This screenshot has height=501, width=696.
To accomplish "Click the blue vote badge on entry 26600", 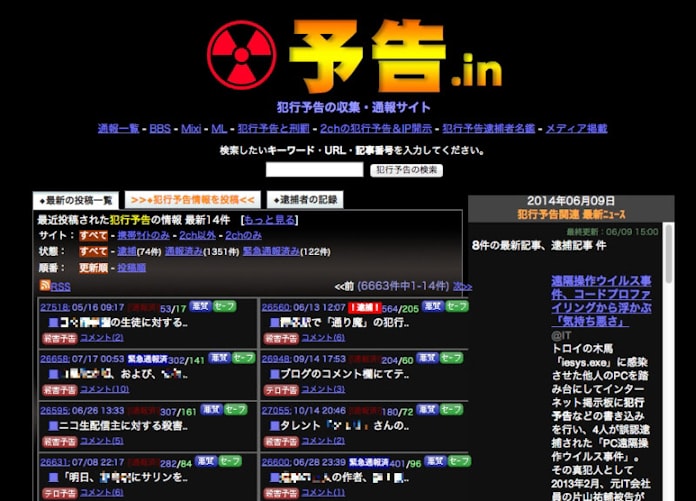I will click(435, 461).
